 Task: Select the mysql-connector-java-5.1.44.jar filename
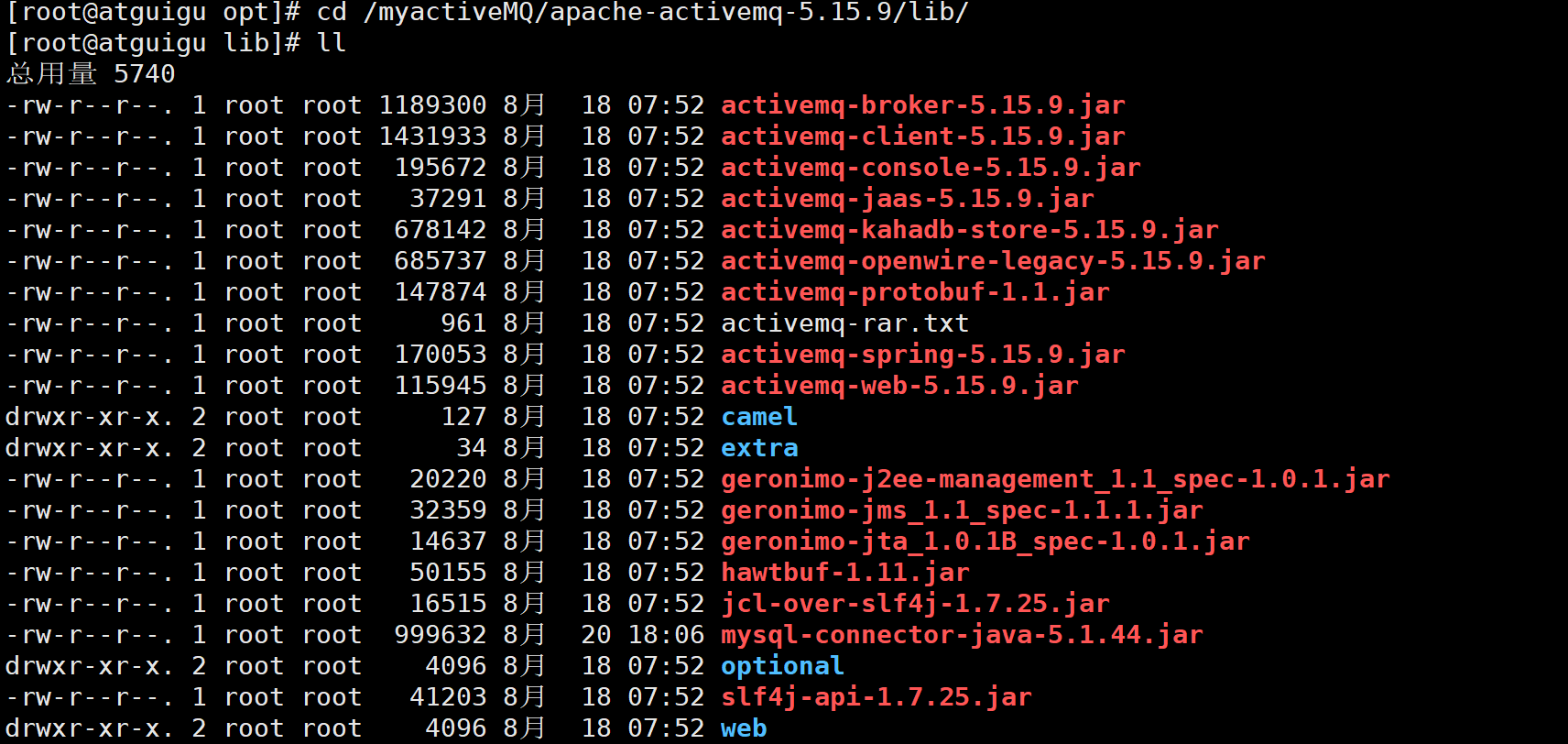click(x=962, y=636)
